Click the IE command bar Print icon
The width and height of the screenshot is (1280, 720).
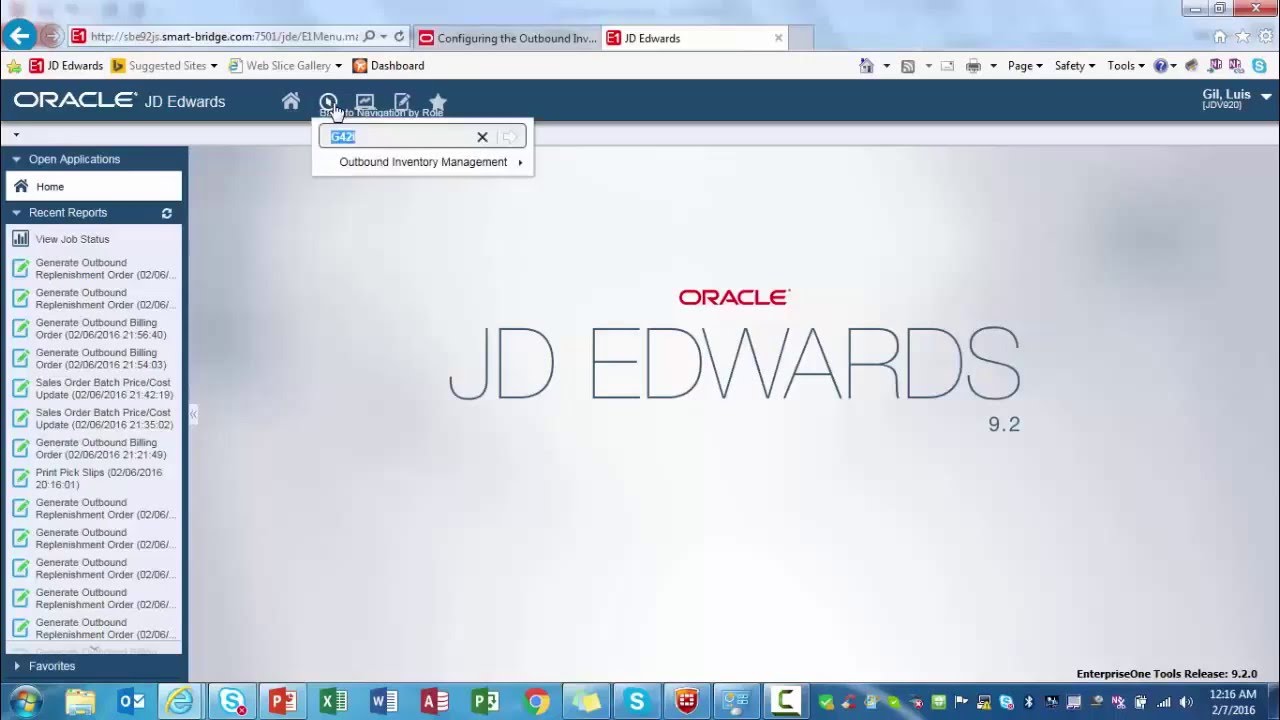pyautogui.click(x=973, y=66)
